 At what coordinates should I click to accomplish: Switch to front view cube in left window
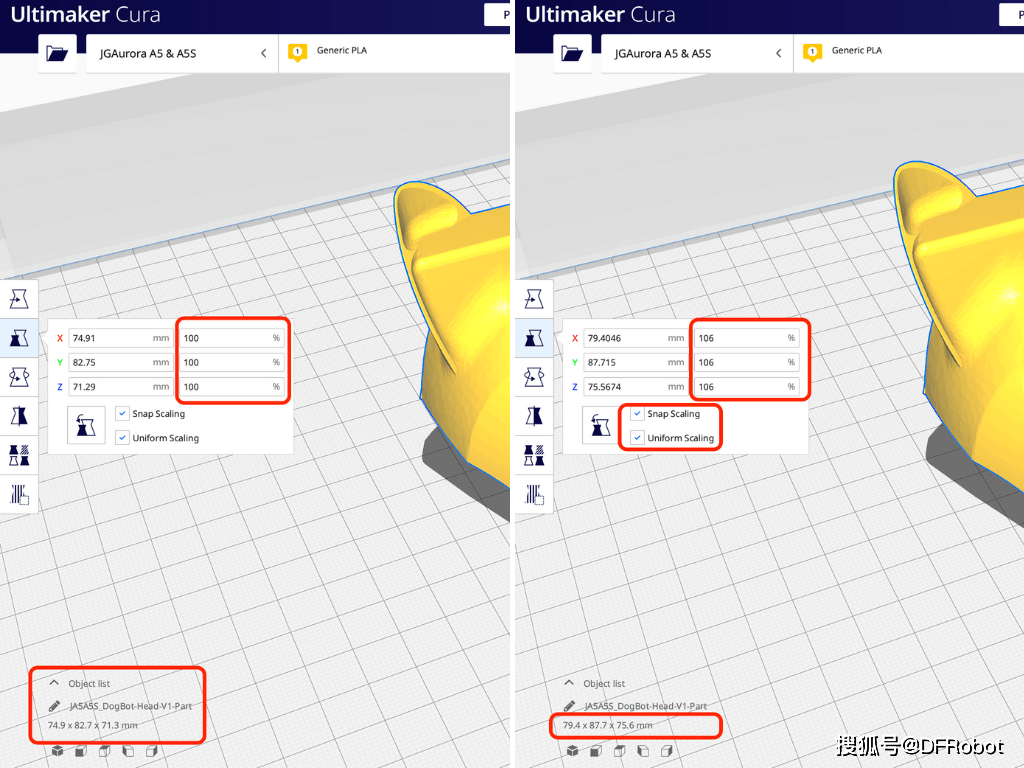point(81,751)
